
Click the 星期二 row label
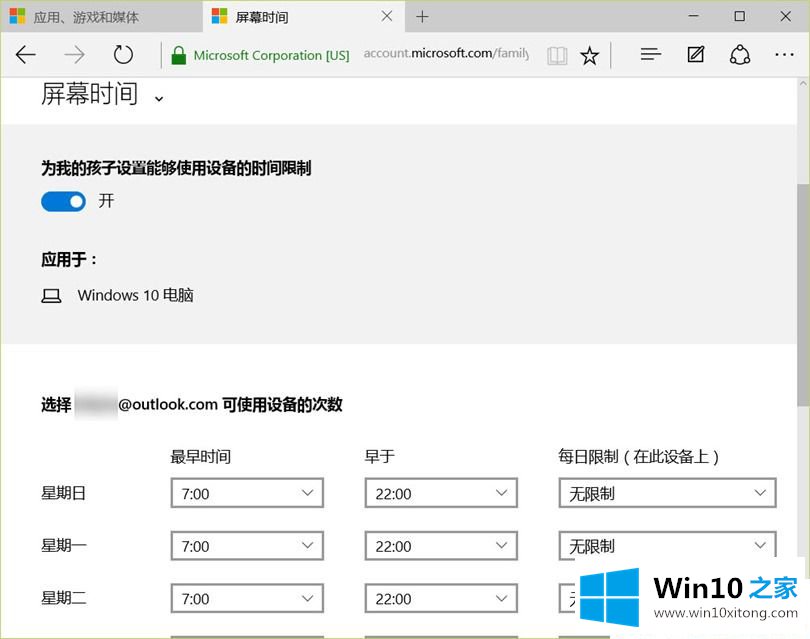(64, 598)
